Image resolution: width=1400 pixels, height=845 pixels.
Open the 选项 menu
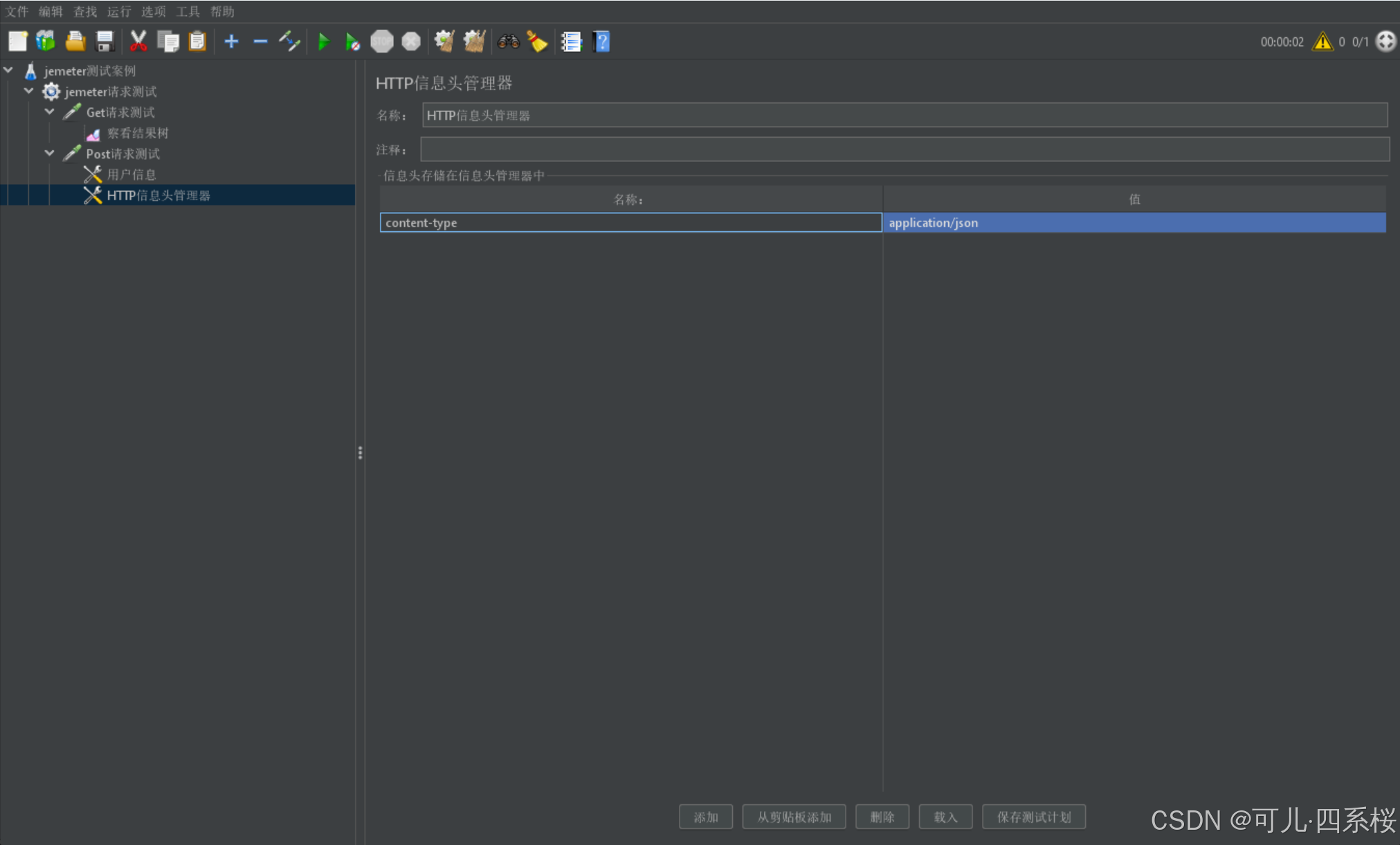[153, 12]
